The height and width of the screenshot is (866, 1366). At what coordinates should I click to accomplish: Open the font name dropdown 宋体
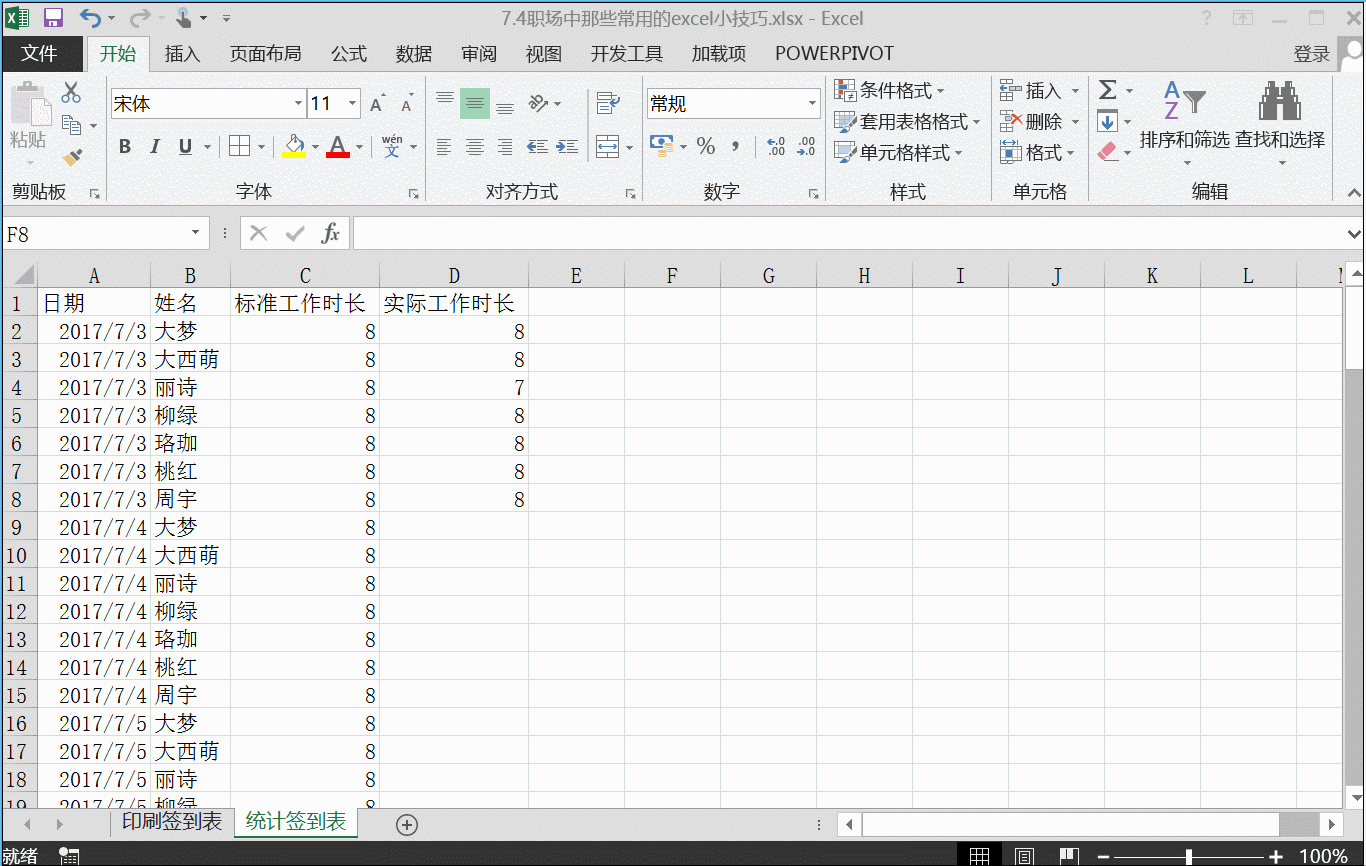[298, 104]
